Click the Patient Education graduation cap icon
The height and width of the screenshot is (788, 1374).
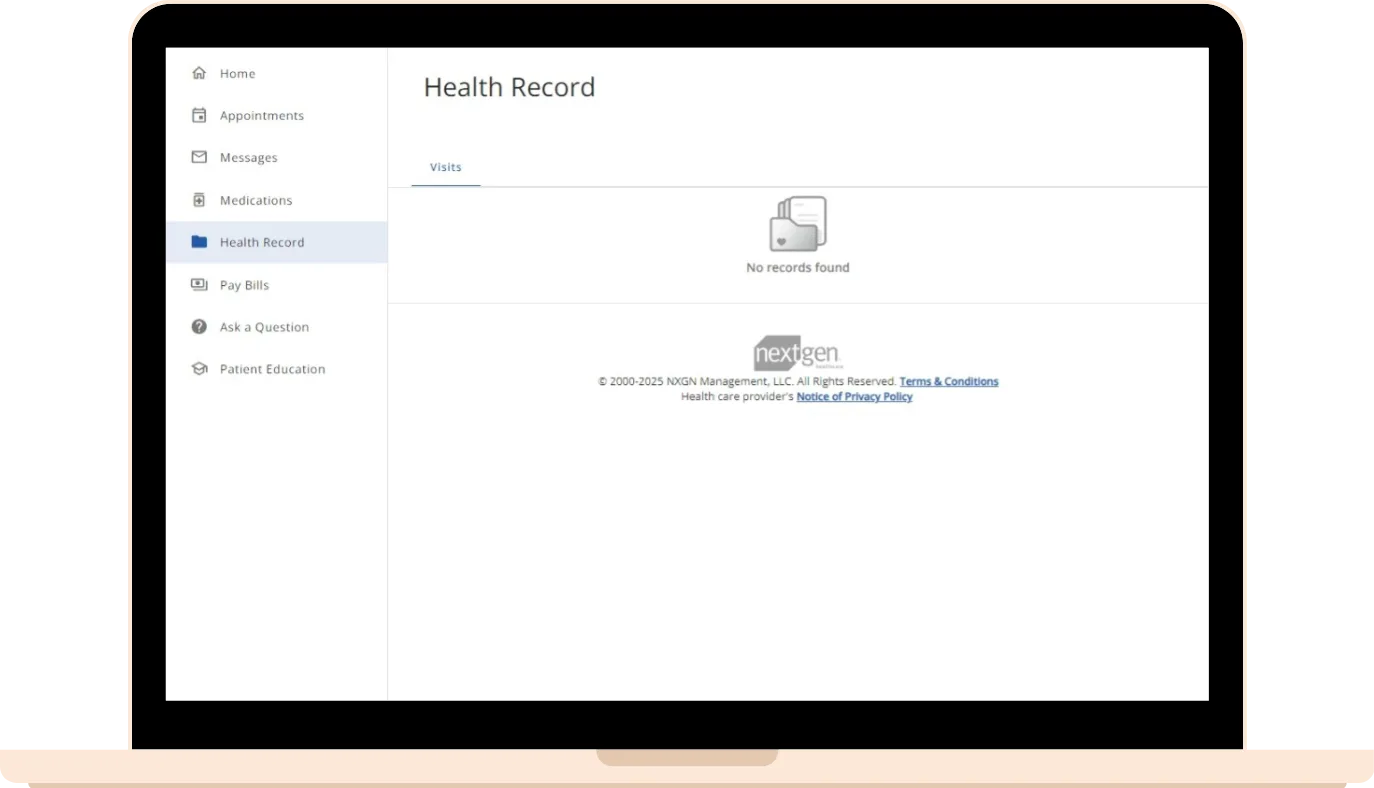click(199, 369)
